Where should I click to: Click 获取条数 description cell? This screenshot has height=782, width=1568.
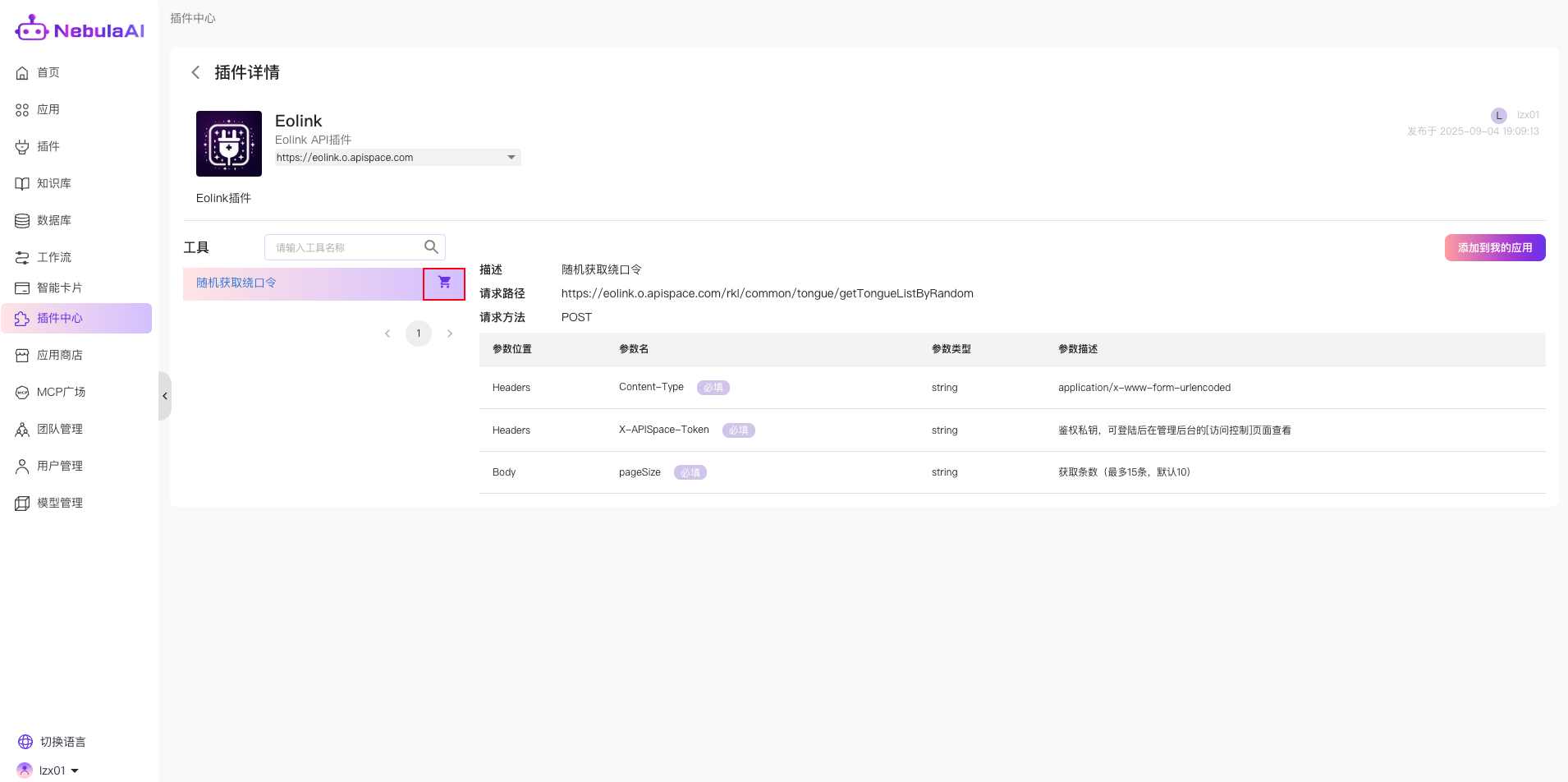1124,472
